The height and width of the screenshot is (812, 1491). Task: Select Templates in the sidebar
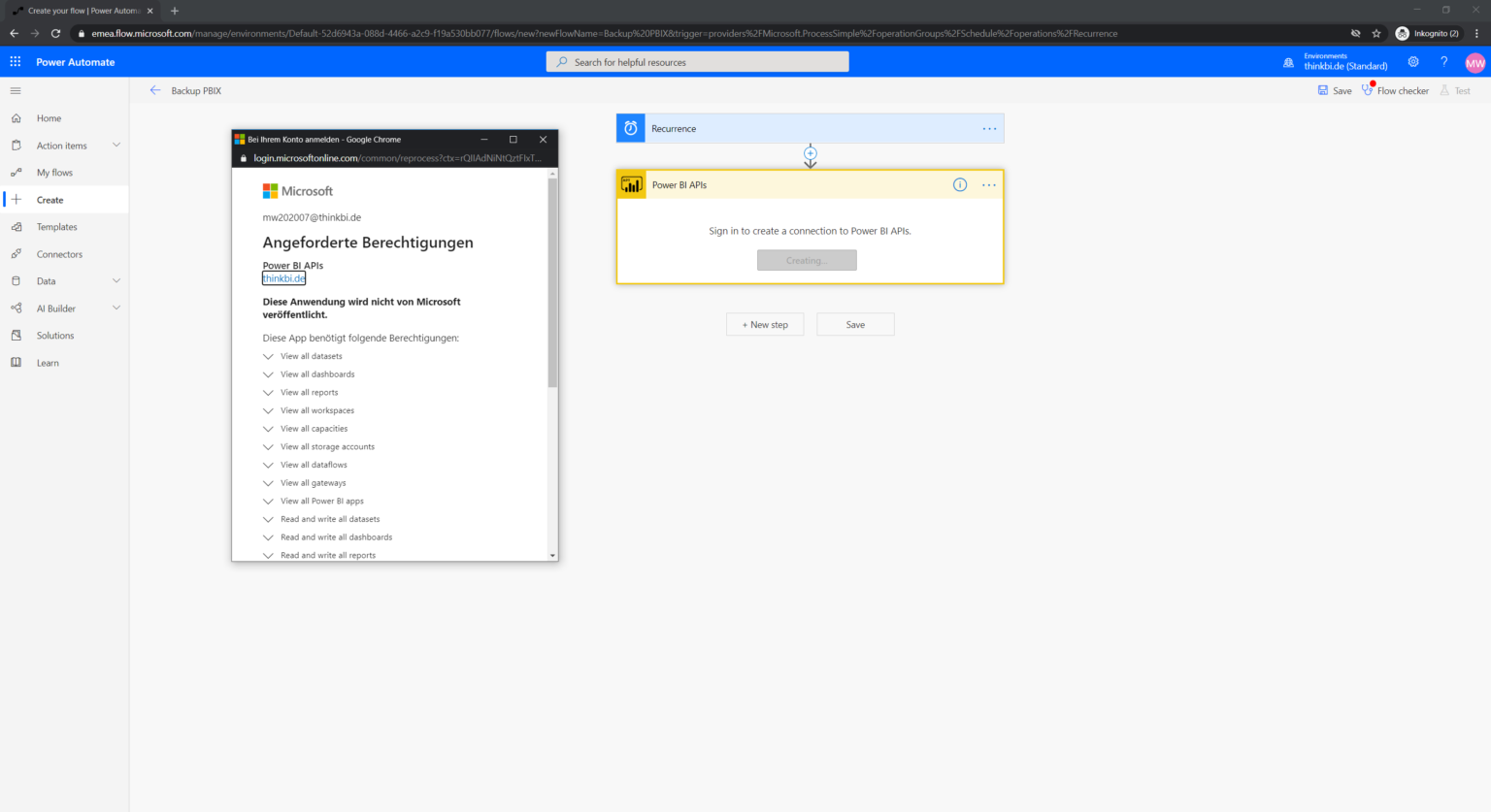(x=55, y=226)
